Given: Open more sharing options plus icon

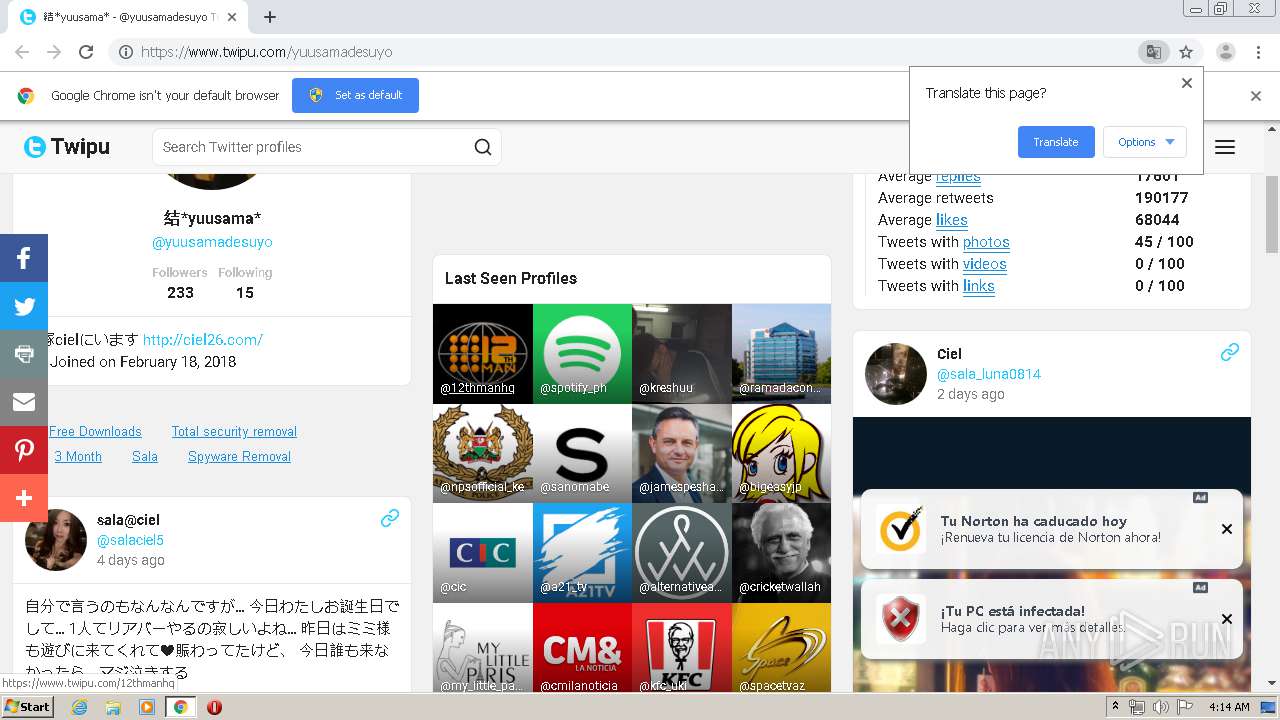Looking at the screenshot, I should tap(24, 498).
